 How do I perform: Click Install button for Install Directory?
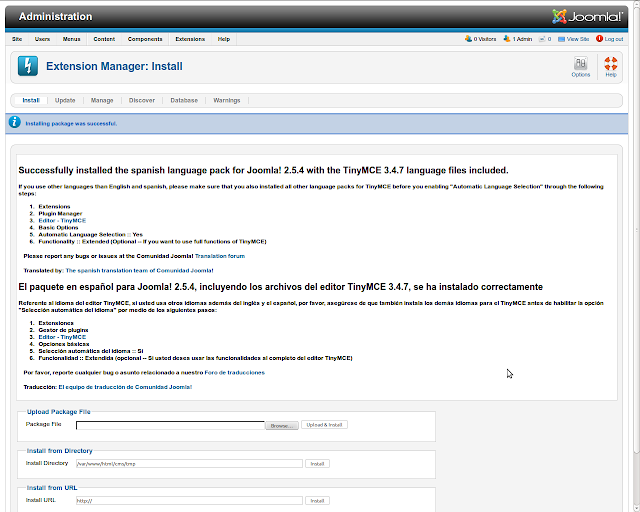318,464
